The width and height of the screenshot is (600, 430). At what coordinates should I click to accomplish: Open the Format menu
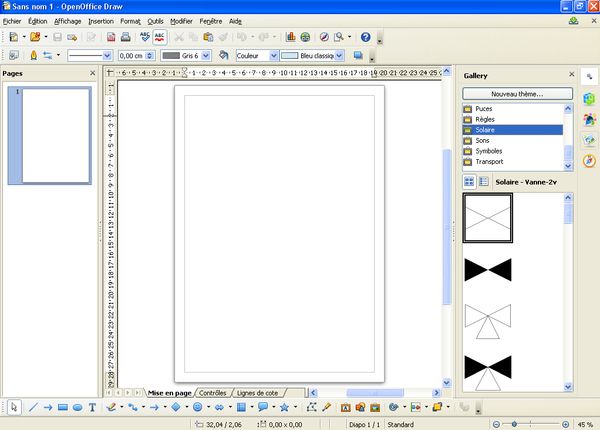130,21
